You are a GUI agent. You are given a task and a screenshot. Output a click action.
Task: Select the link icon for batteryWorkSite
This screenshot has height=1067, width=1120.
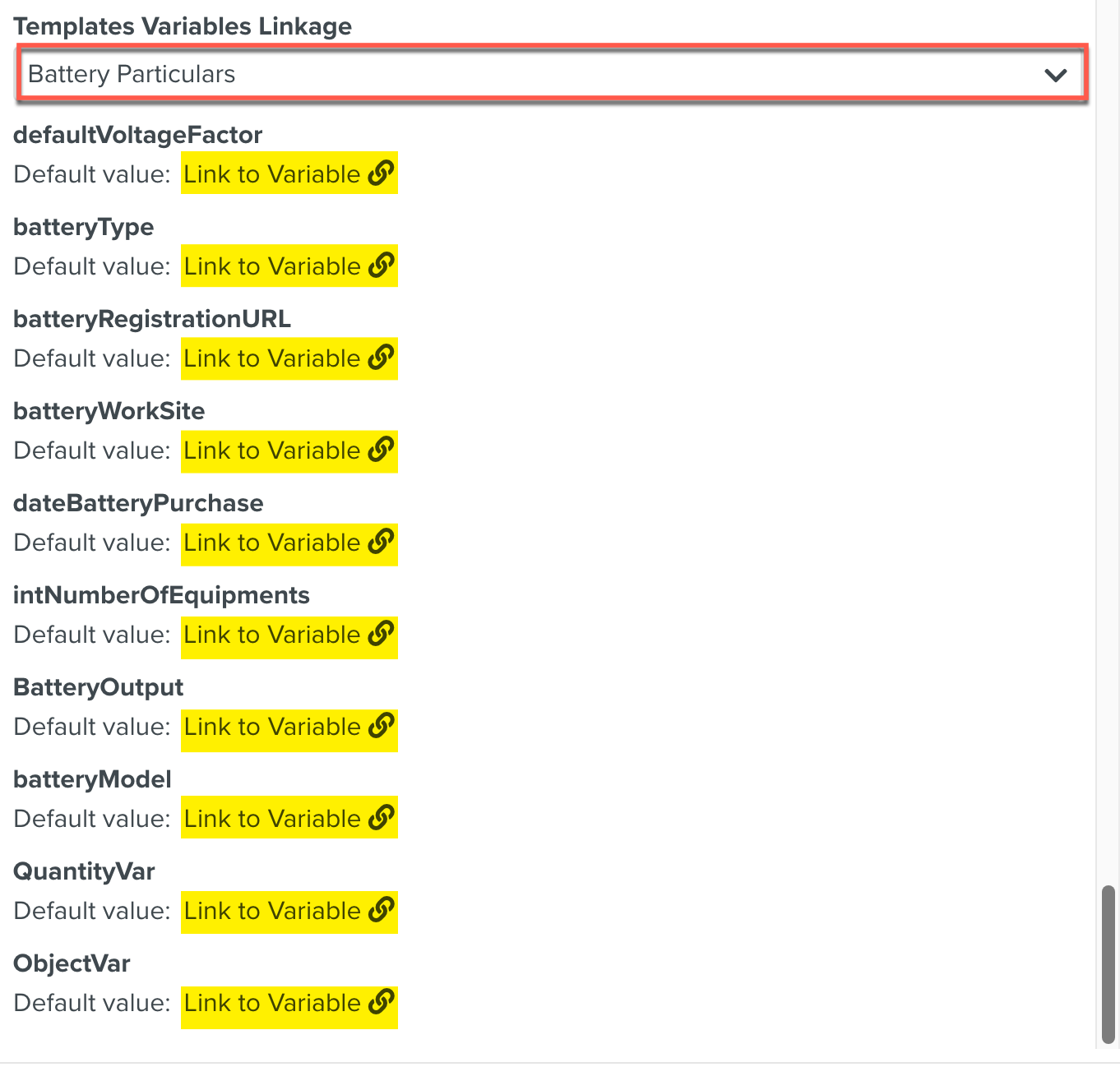pyautogui.click(x=382, y=450)
